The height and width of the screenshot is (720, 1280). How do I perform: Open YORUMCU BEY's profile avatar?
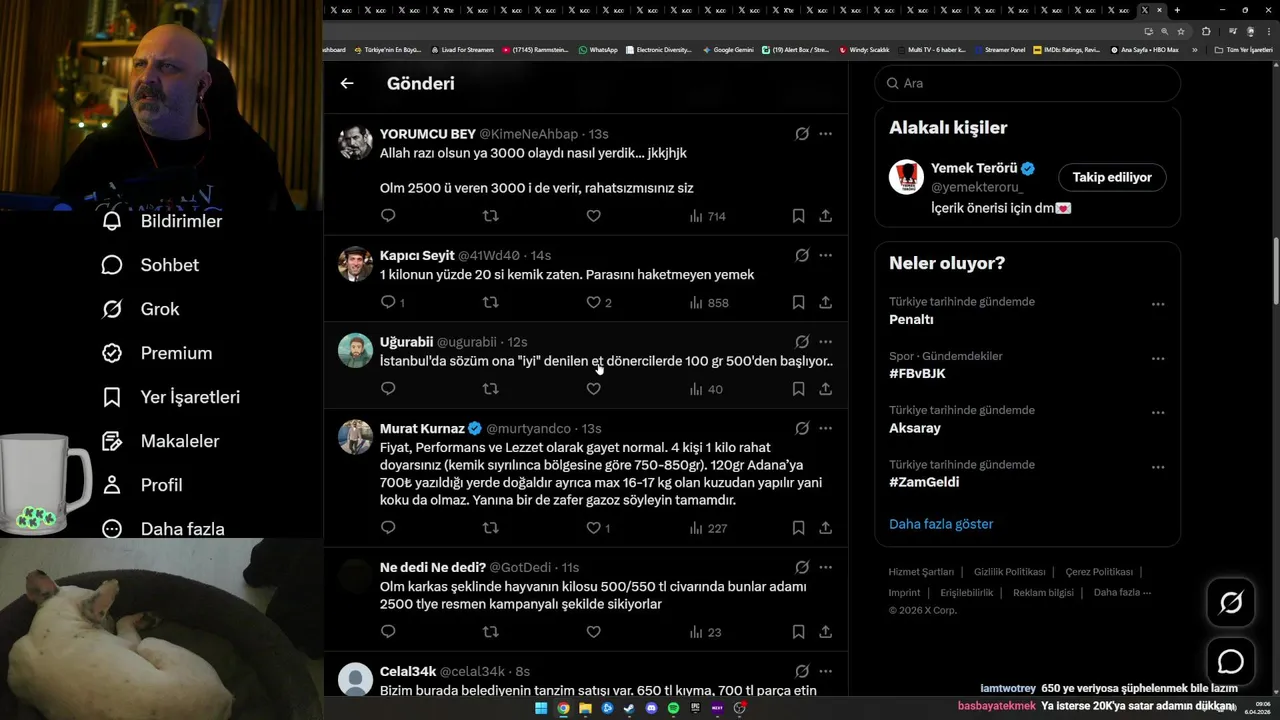[x=355, y=143]
